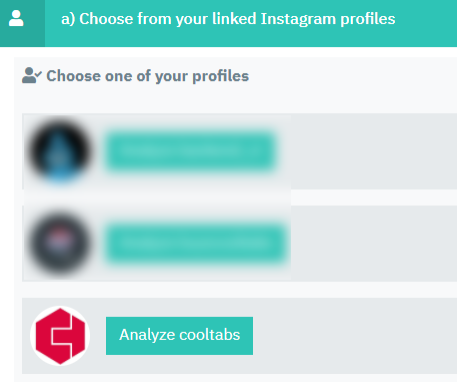Click the first blurred teal analyze button
The height and width of the screenshot is (382, 457).
click(190, 151)
